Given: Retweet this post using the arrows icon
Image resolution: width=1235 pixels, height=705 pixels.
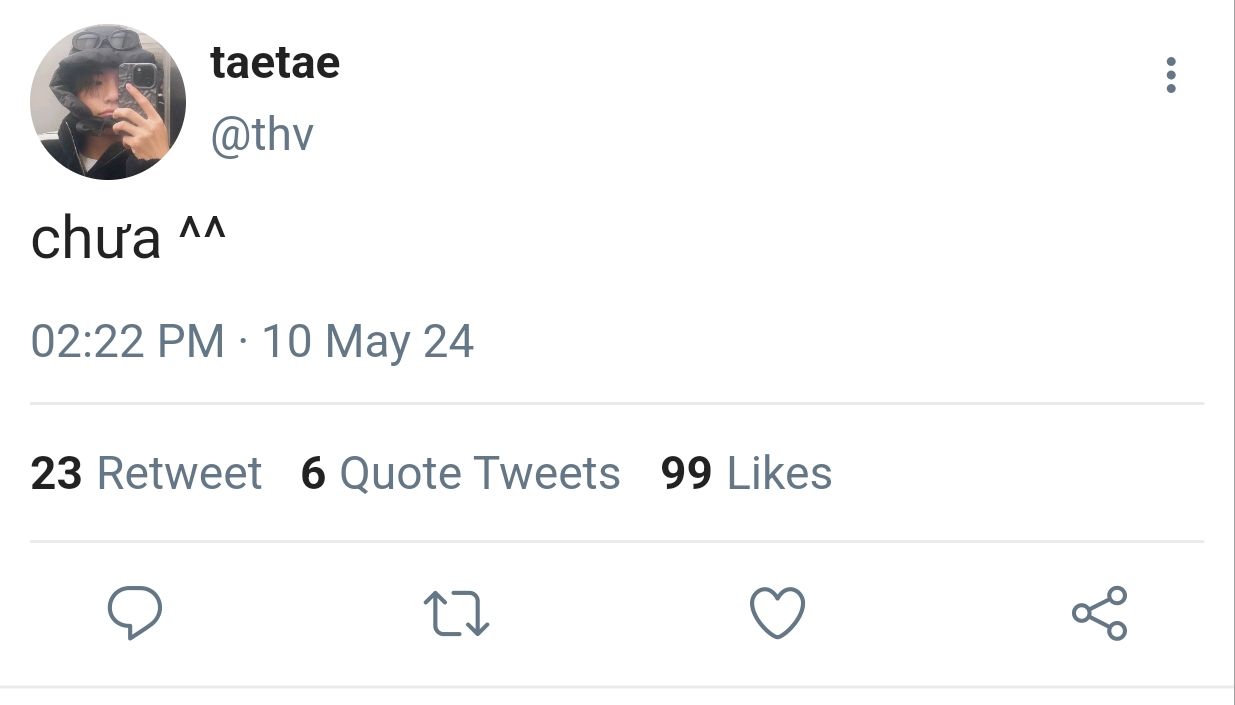Looking at the screenshot, I should (456, 613).
